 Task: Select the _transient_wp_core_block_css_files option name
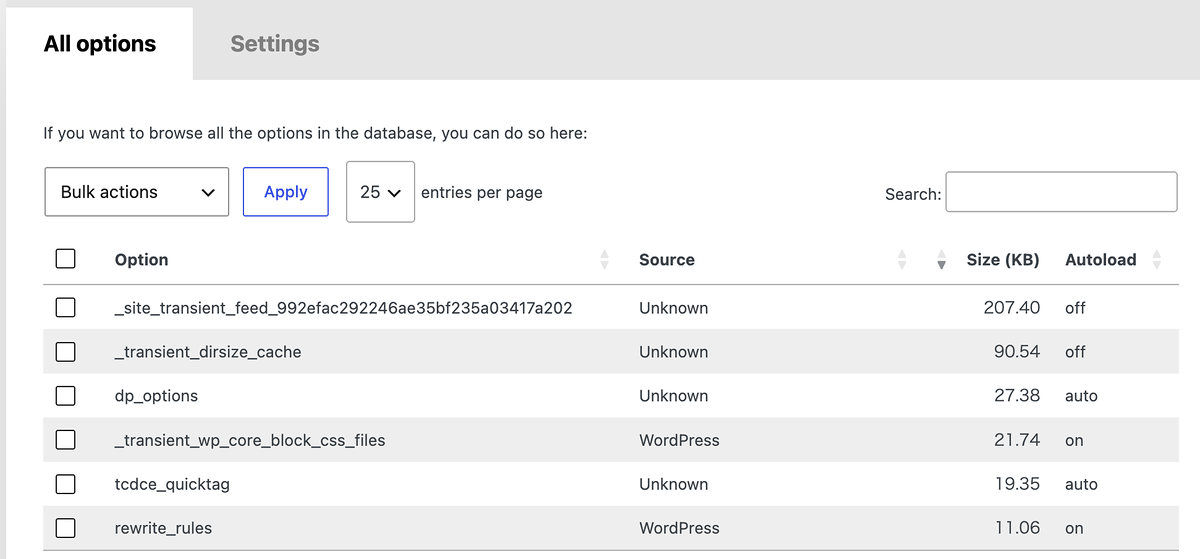(x=250, y=440)
